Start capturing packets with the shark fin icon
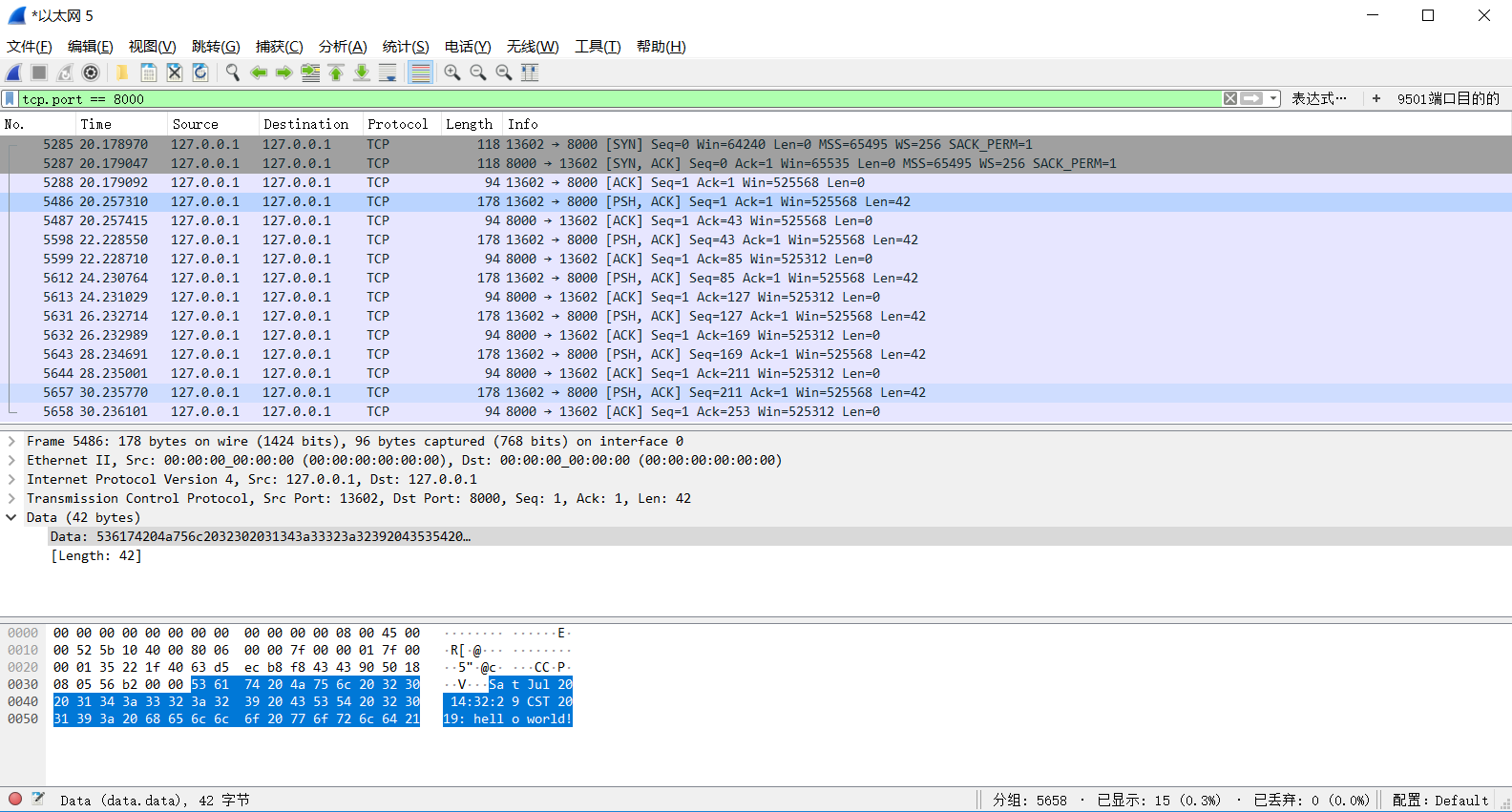Screen dimensions: 1512x812 click(14, 73)
